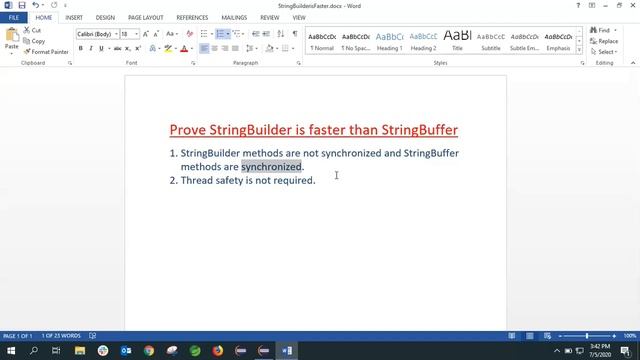Switch to the INSERT tab

74,18
